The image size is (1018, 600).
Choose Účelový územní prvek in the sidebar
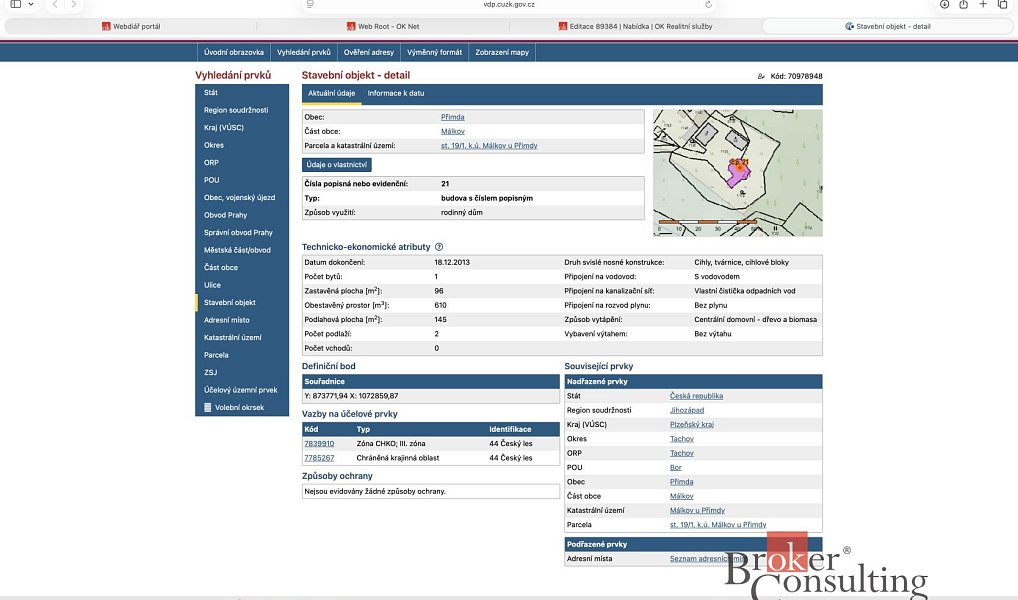coord(240,391)
